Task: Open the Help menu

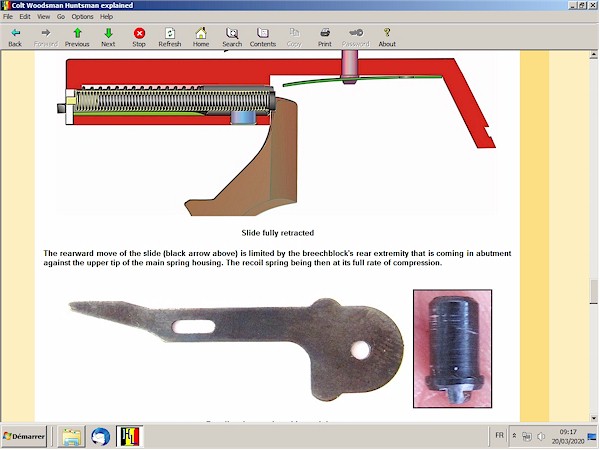Action: coord(106,16)
